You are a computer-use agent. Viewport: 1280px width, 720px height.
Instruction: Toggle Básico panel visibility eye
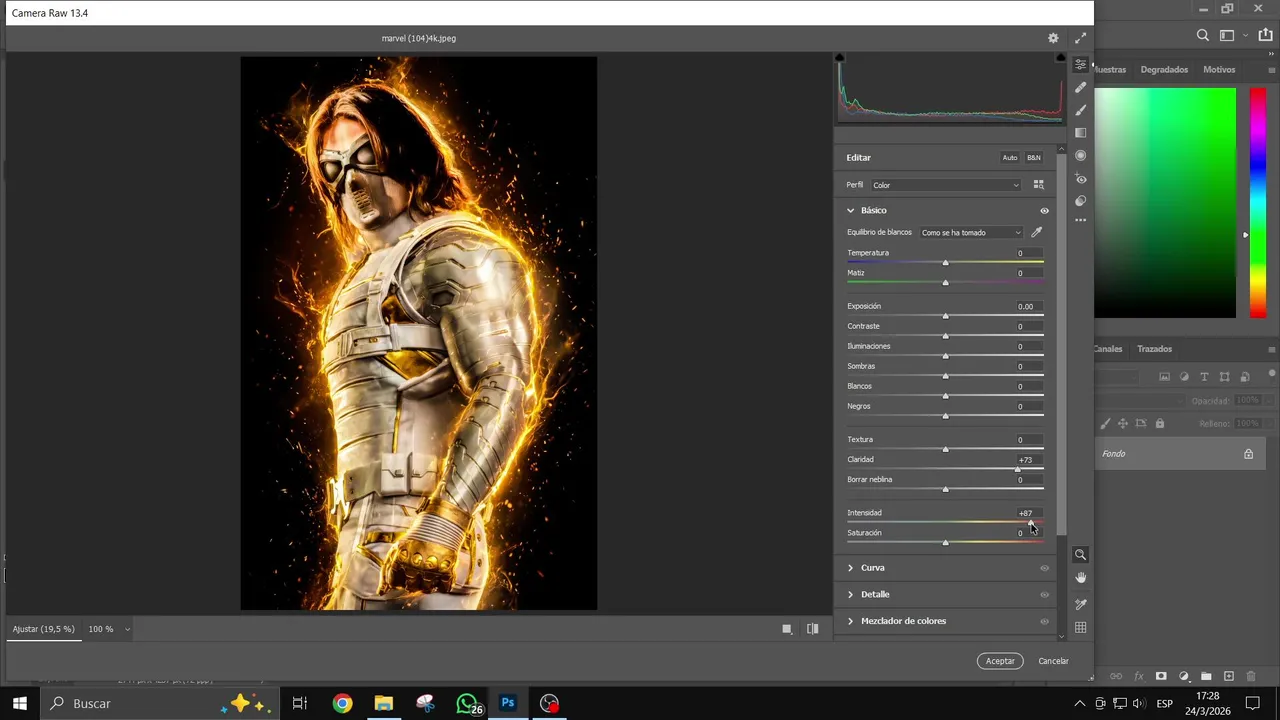[x=1044, y=211]
